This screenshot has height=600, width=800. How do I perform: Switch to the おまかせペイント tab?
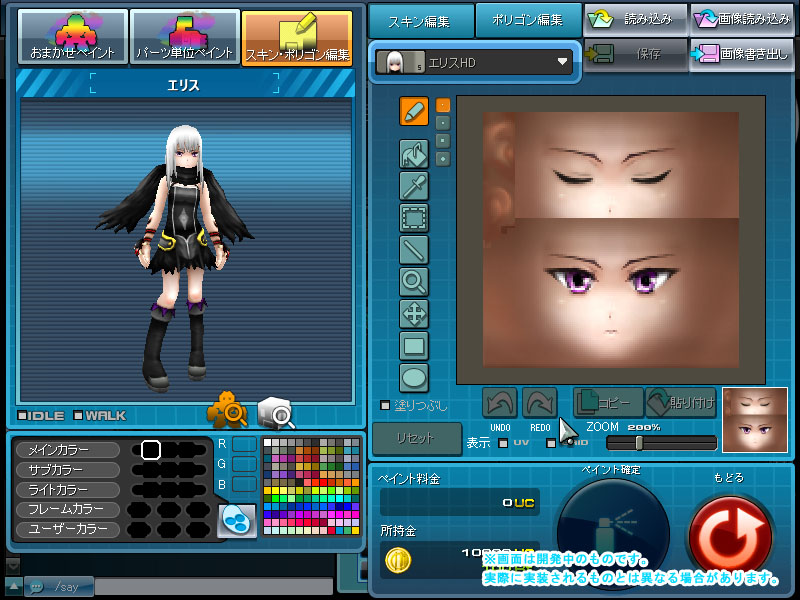[x=72, y=37]
